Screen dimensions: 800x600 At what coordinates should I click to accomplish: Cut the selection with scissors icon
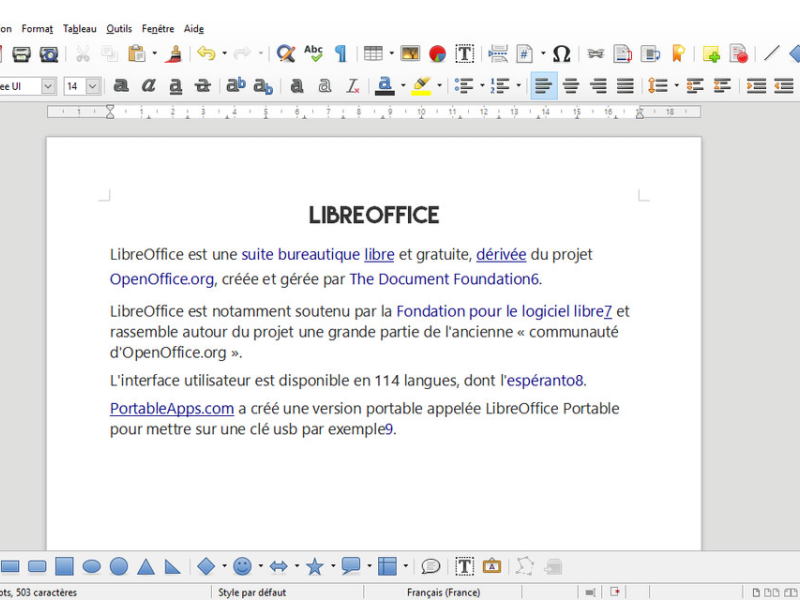click(x=83, y=54)
